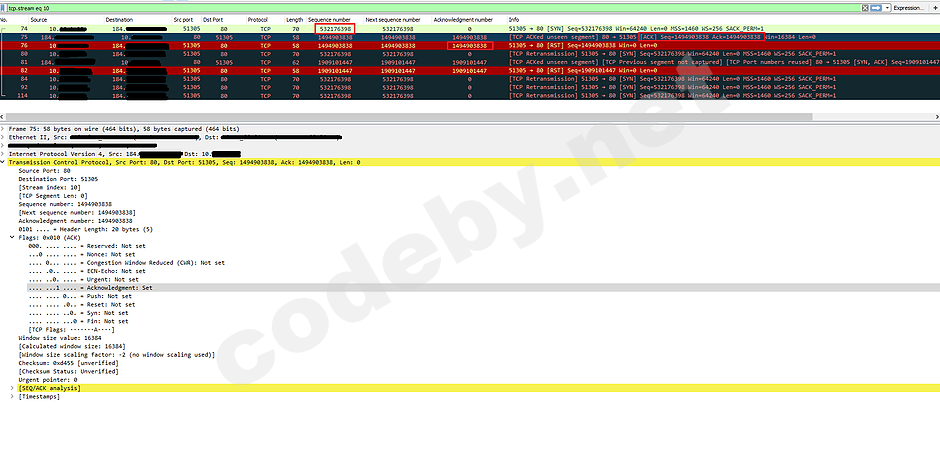Select packet 74 SYN row
This screenshot has height=456, width=940.
(x=470, y=29)
